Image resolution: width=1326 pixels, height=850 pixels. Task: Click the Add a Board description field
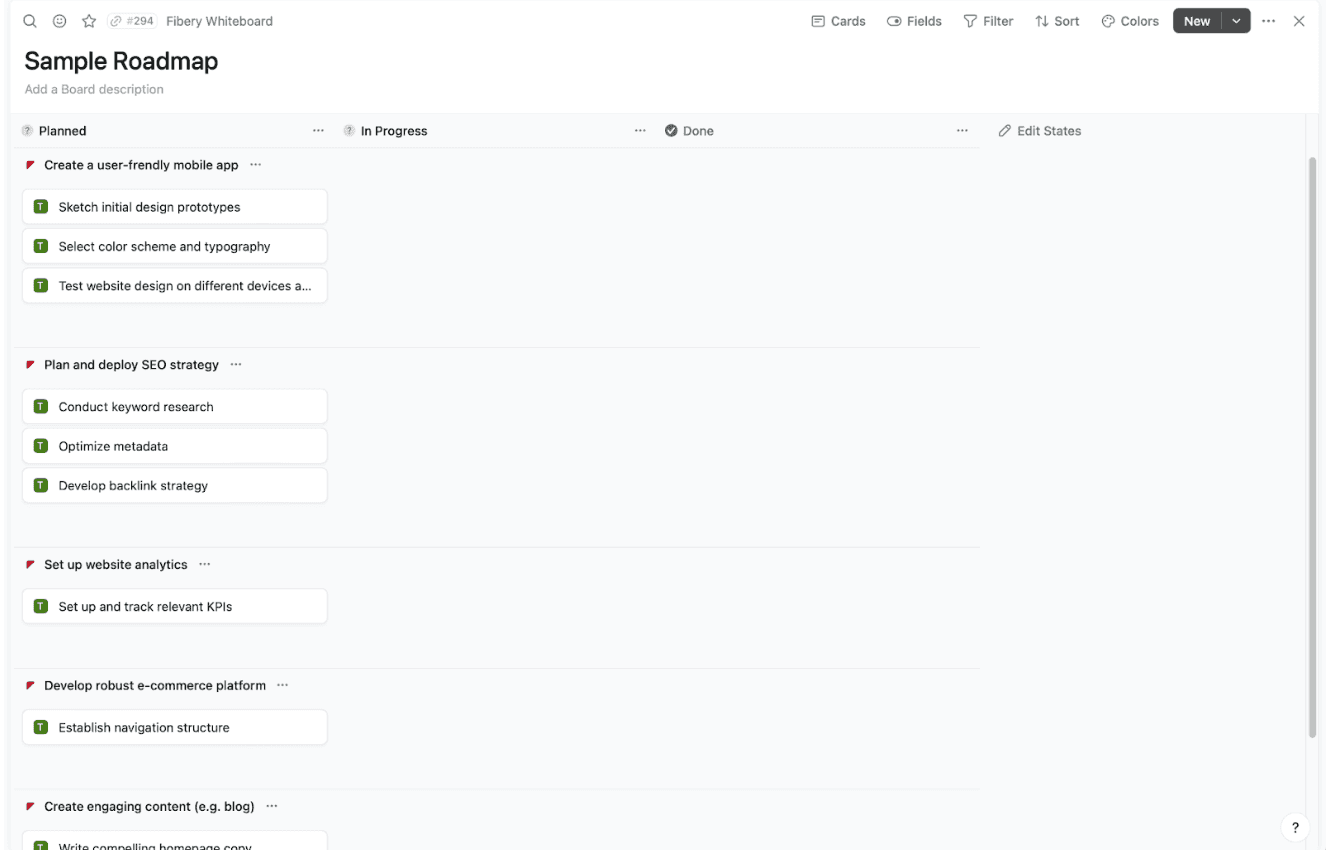(x=93, y=89)
